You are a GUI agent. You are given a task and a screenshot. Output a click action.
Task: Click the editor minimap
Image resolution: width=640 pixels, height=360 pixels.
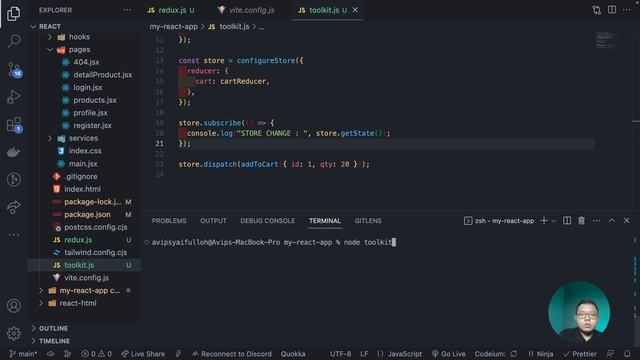(x=607, y=41)
